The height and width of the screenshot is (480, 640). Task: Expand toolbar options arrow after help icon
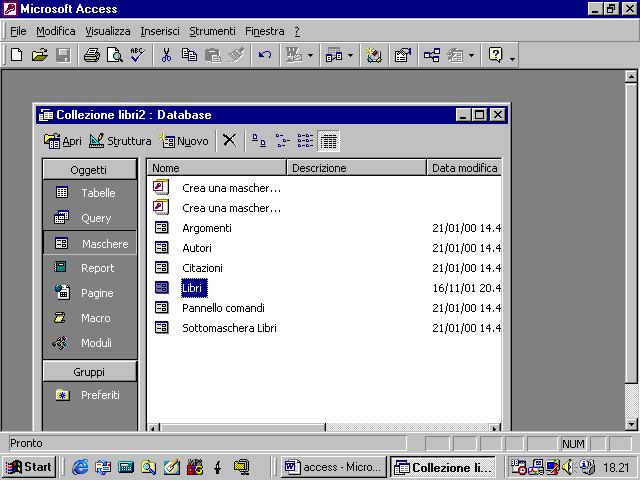click(512, 59)
